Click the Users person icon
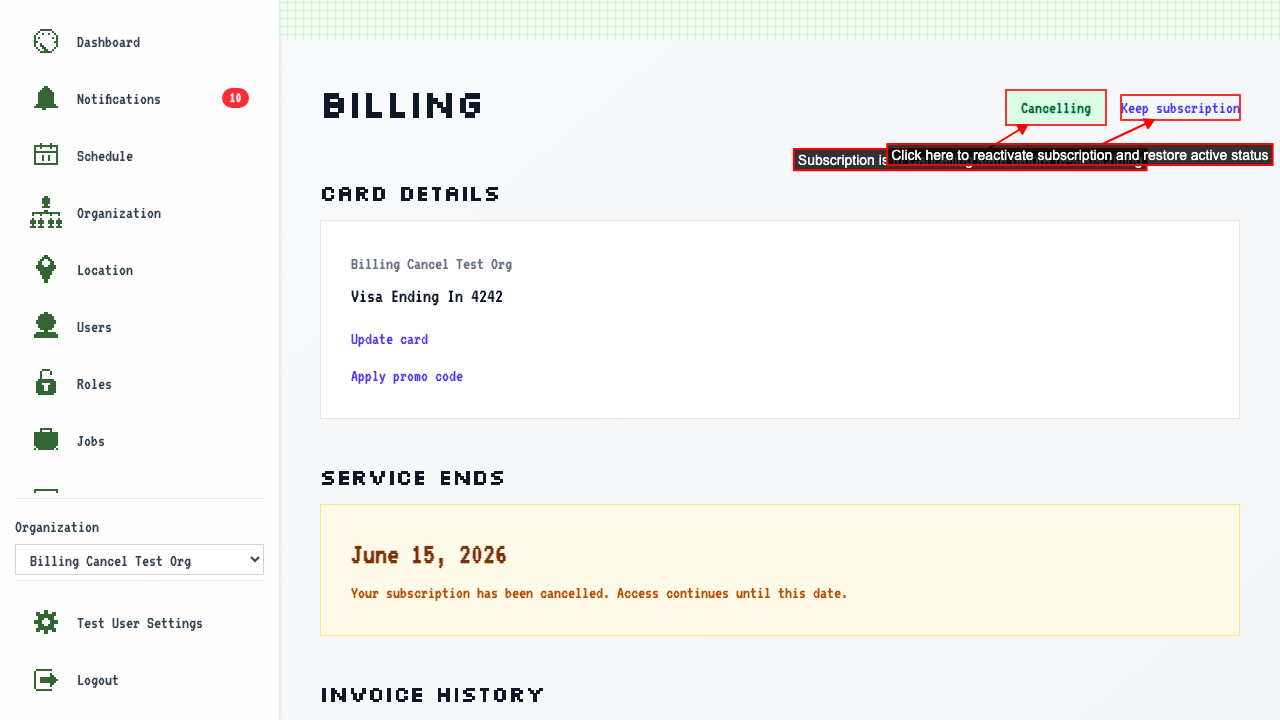 pos(46,327)
